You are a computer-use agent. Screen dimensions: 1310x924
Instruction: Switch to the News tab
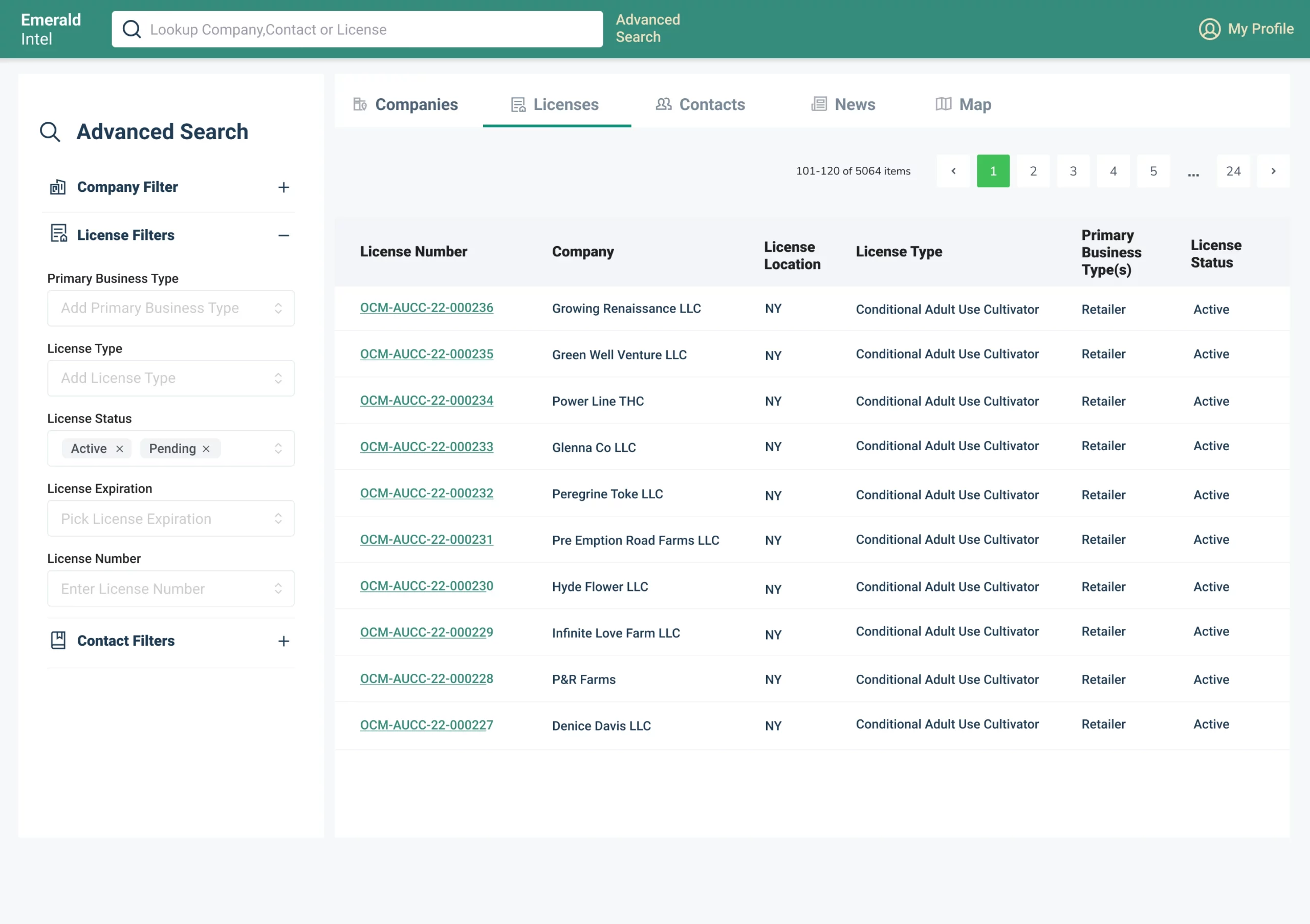pos(843,104)
